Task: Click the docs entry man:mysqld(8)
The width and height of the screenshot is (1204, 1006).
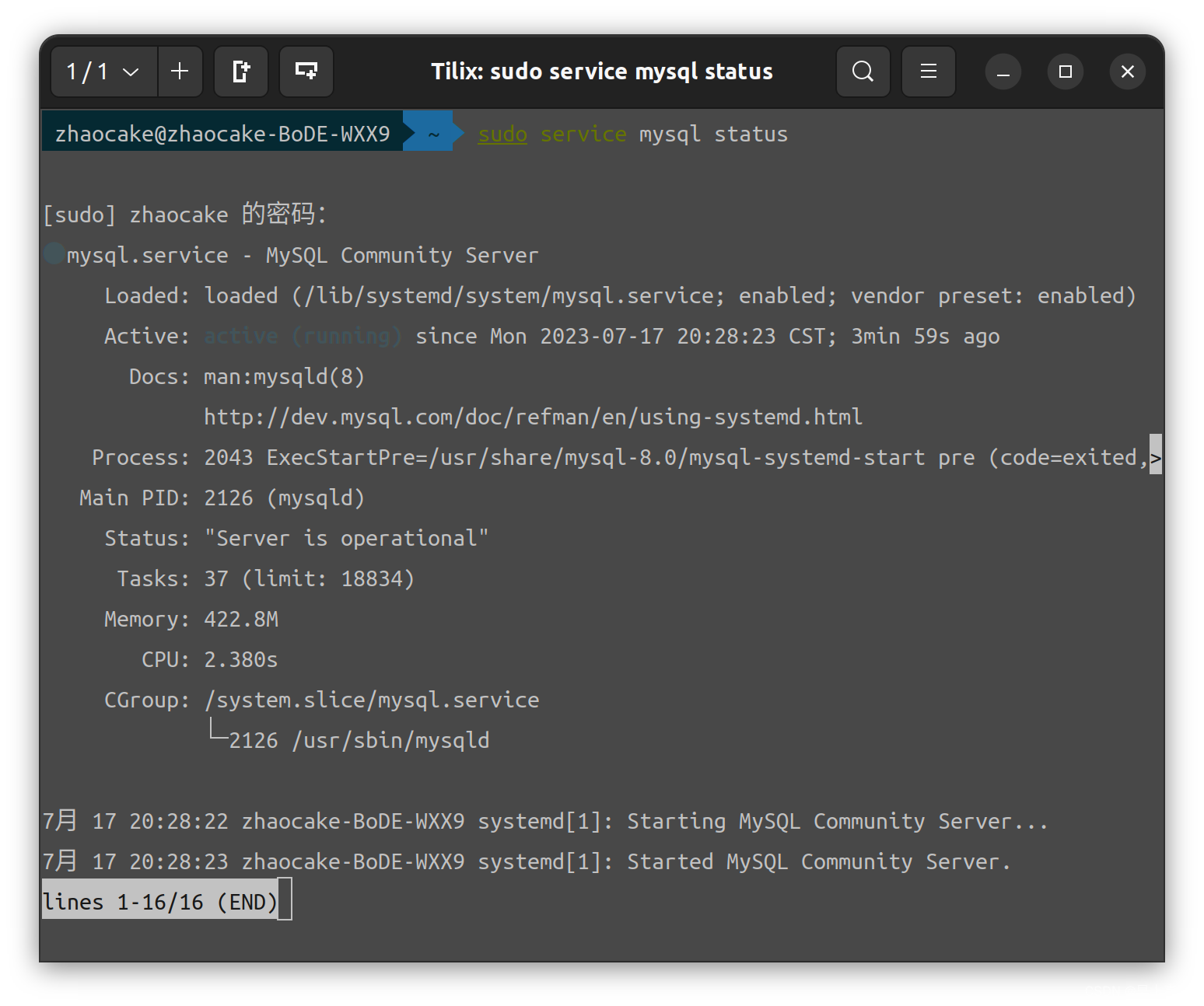Action: coord(284,376)
